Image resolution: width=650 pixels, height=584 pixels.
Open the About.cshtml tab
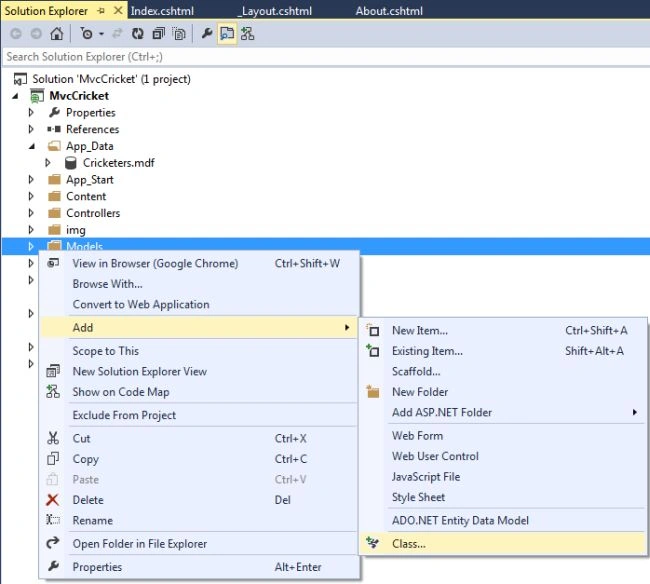tap(389, 11)
